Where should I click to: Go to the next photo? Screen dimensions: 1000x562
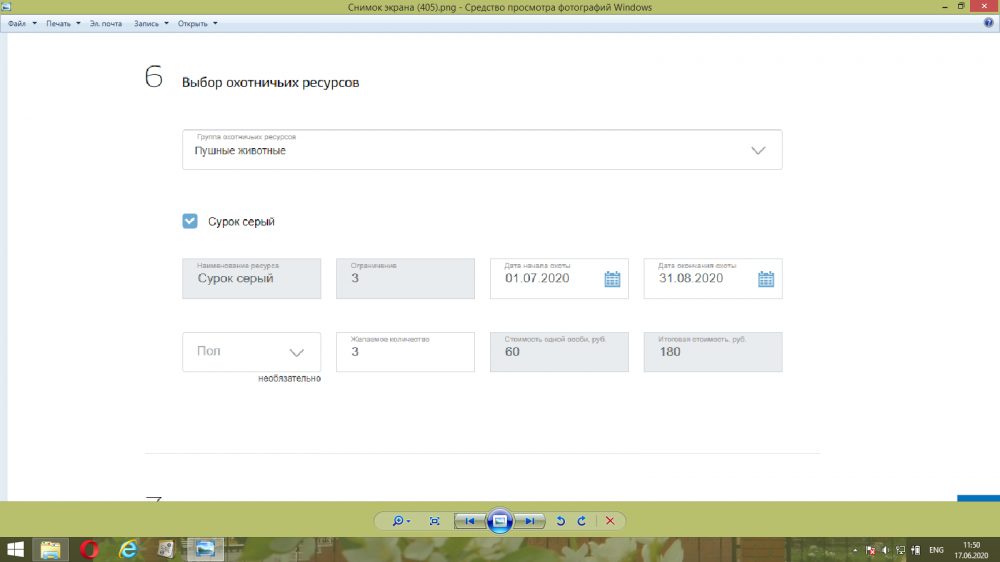tap(532, 521)
